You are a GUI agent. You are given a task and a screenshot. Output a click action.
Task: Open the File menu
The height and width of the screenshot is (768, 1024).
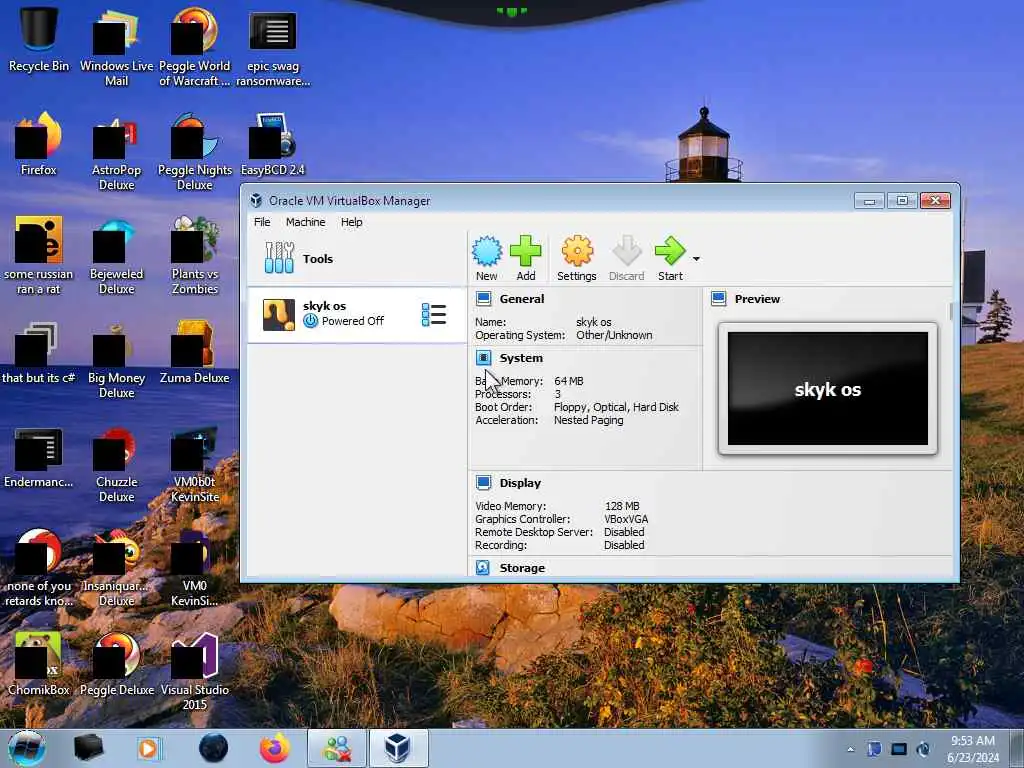coord(262,222)
